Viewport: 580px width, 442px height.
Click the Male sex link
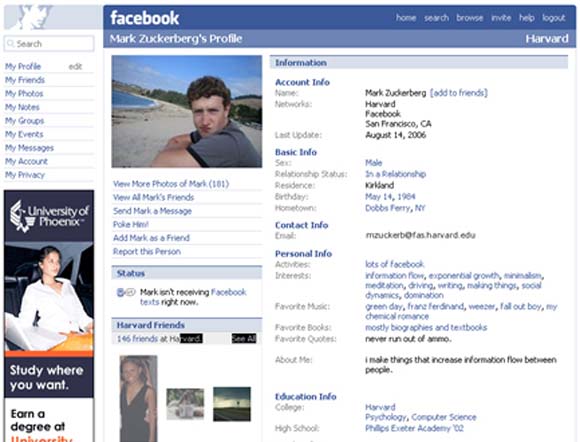[x=374, y=163]
